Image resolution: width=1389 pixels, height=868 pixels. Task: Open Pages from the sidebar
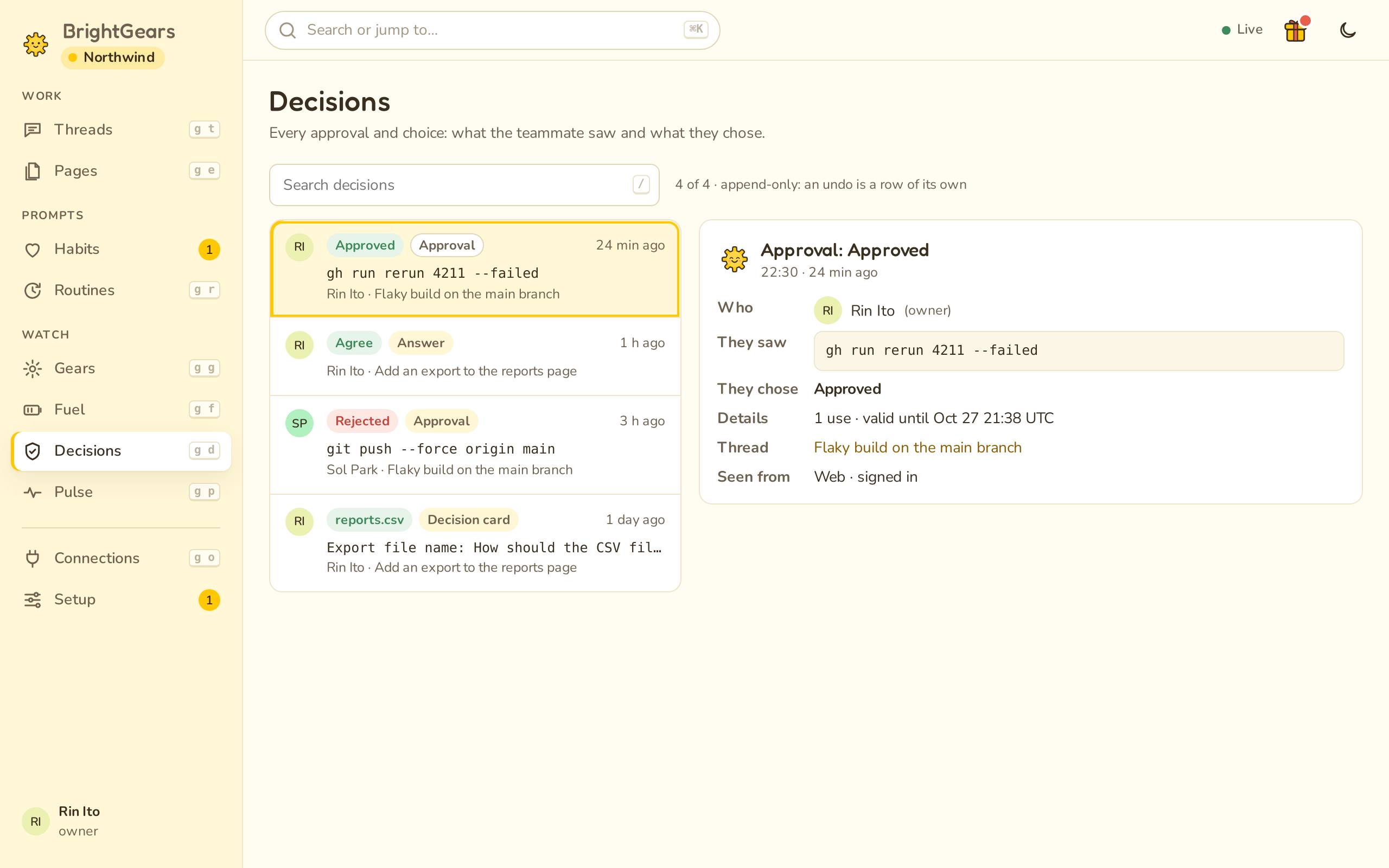pos(121,171)
